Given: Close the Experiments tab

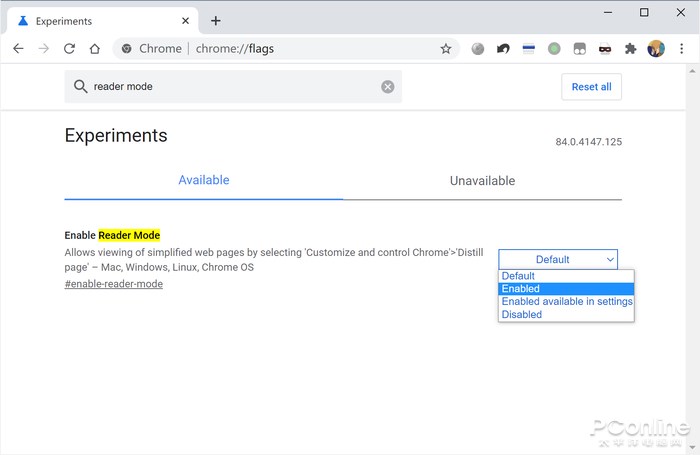Looking at the screenshot, I should [186, 21].
